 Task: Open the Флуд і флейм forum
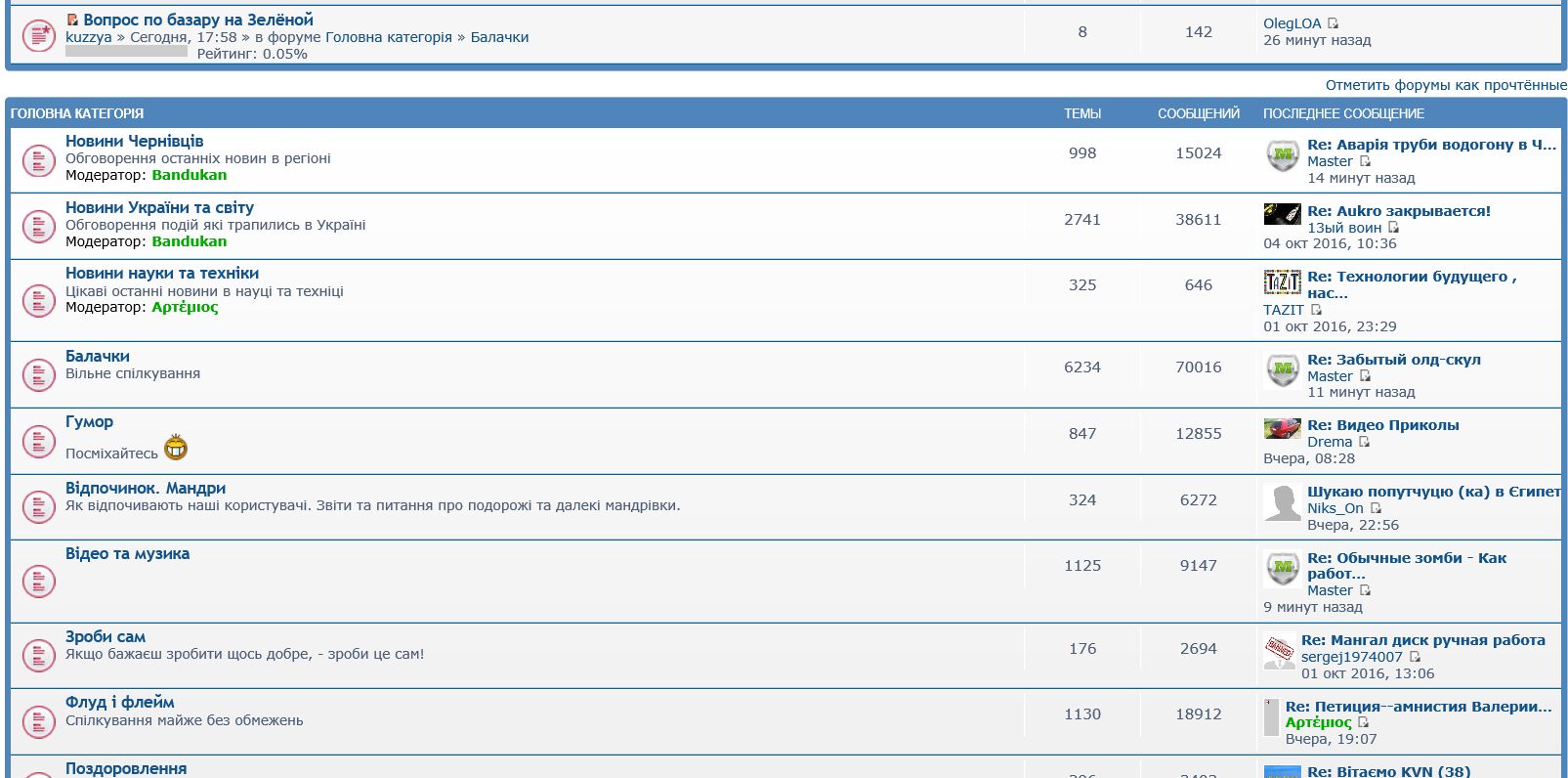[x=120, y=702]
